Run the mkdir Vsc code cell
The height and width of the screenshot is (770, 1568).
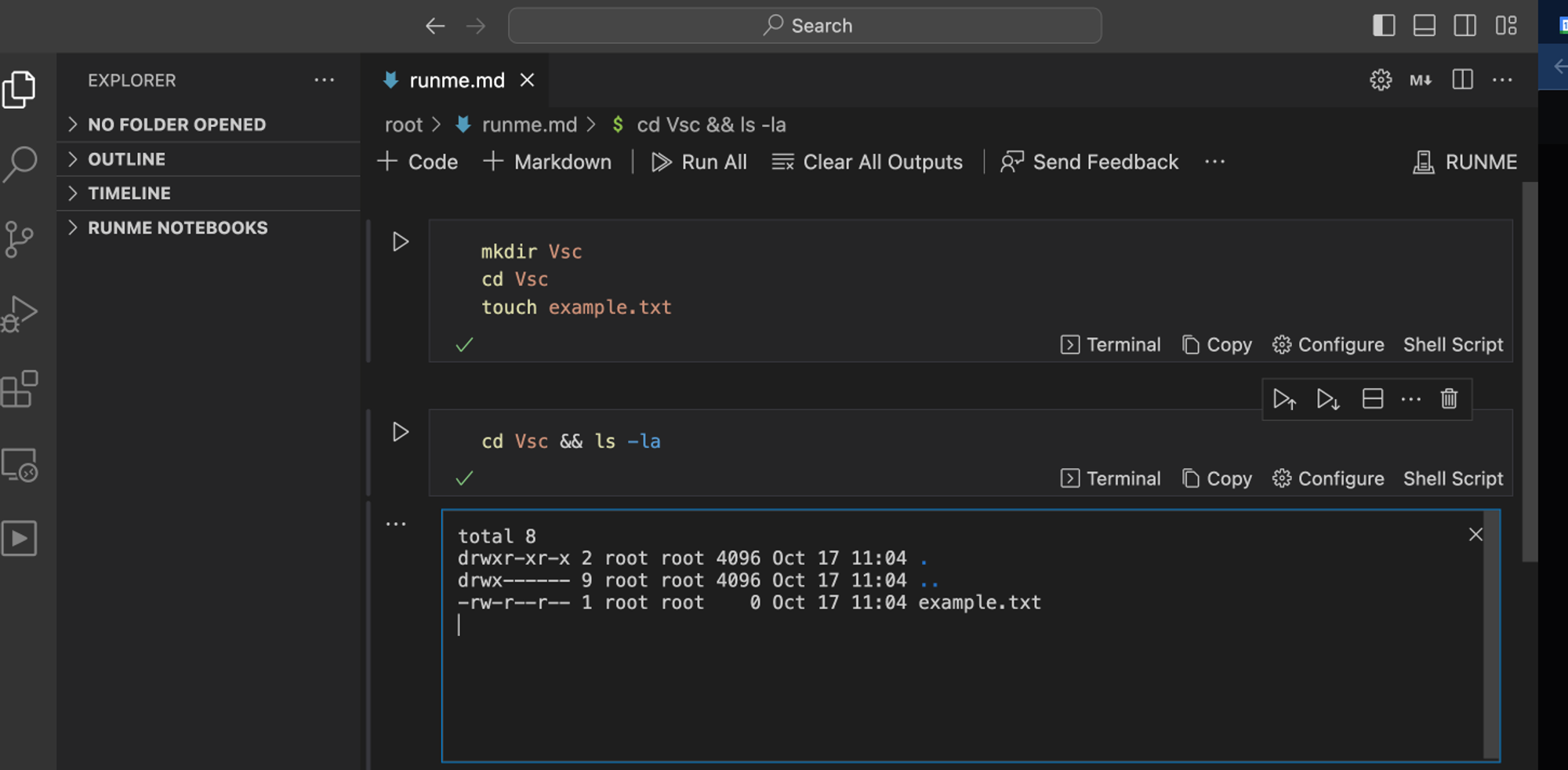tap(401, 242)
